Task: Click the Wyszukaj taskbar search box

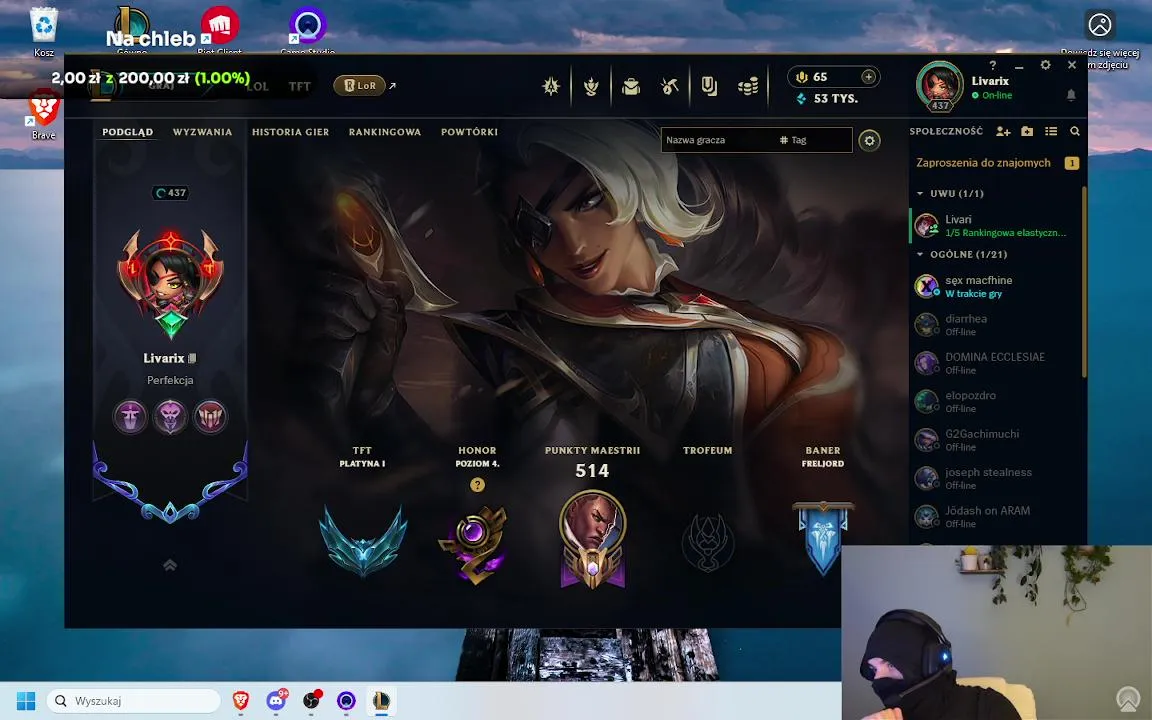Action: (x=134, y=701)
